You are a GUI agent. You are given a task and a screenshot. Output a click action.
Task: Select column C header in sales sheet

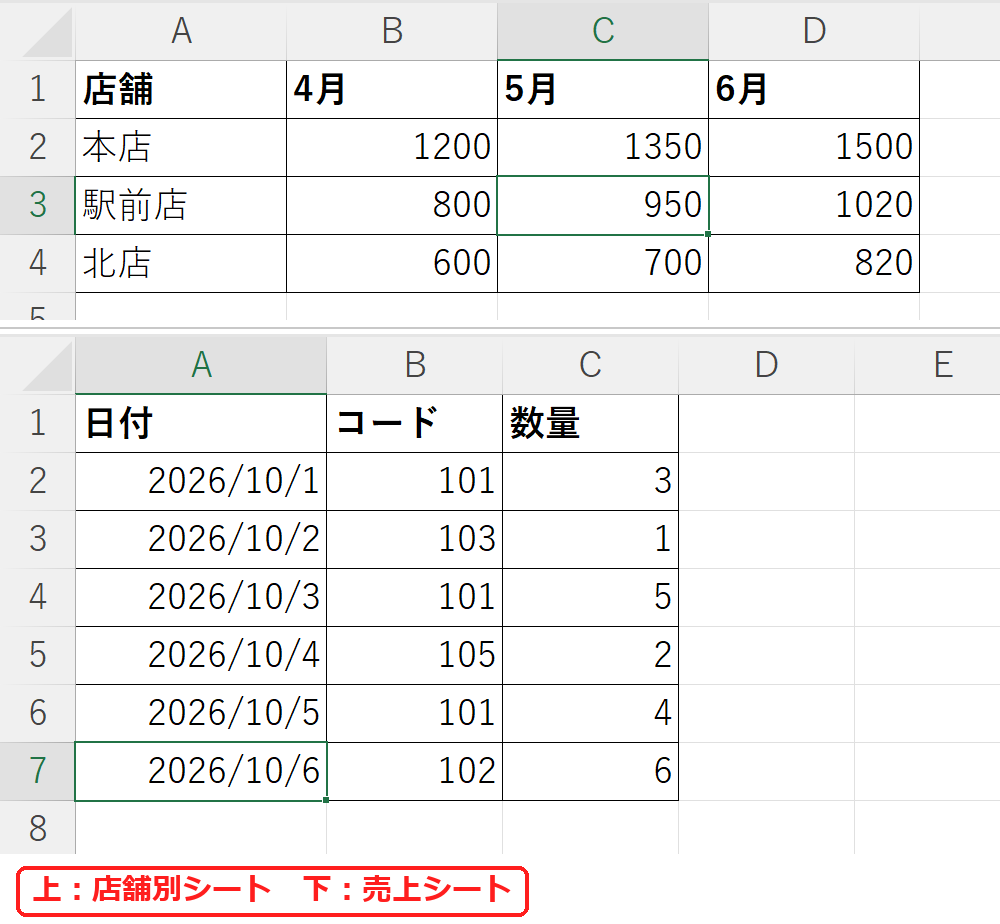[x=591, y=365]
